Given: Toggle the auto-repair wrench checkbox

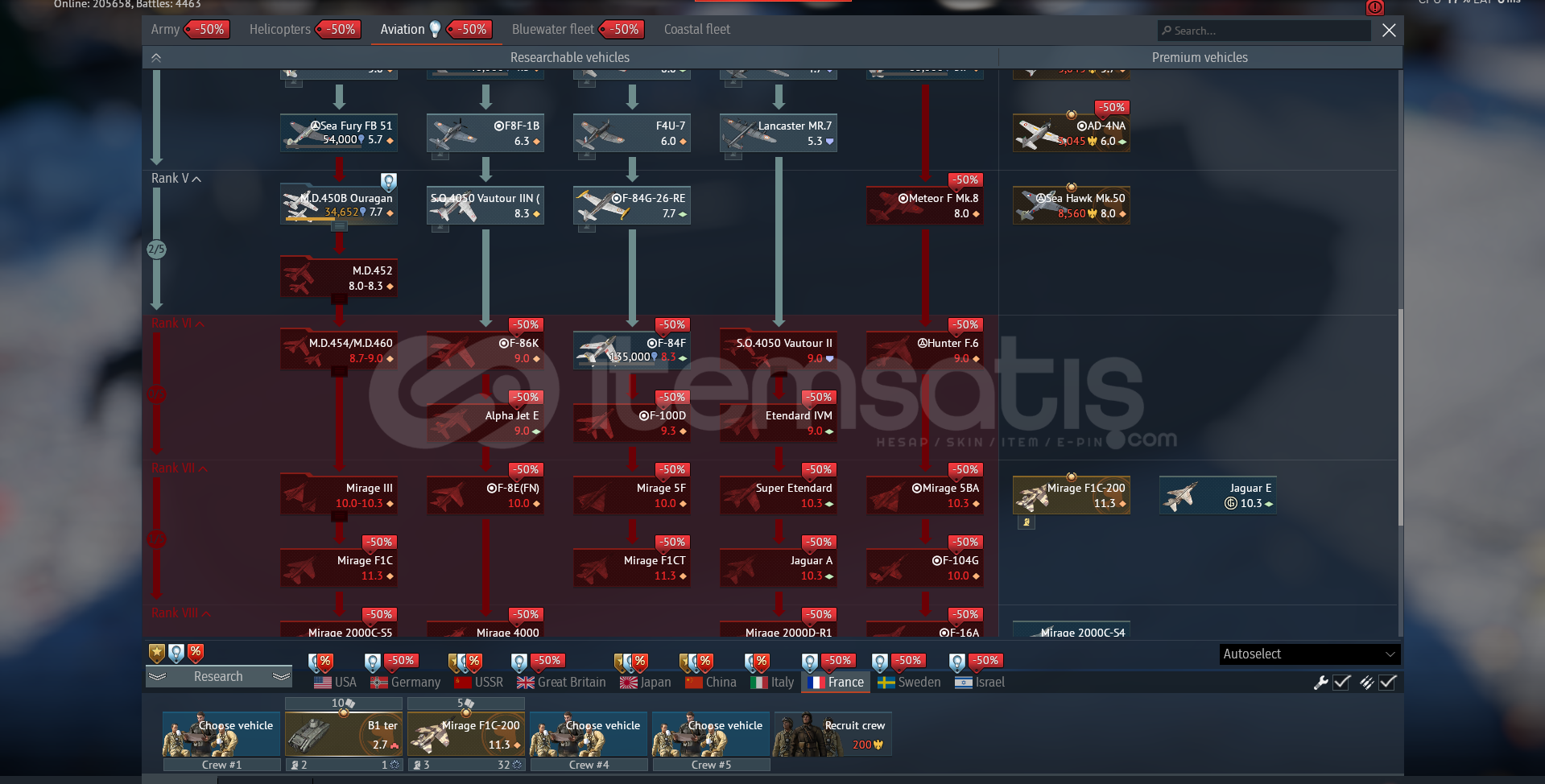Looking at the screenshot, I should click(x=1341, y=683).
